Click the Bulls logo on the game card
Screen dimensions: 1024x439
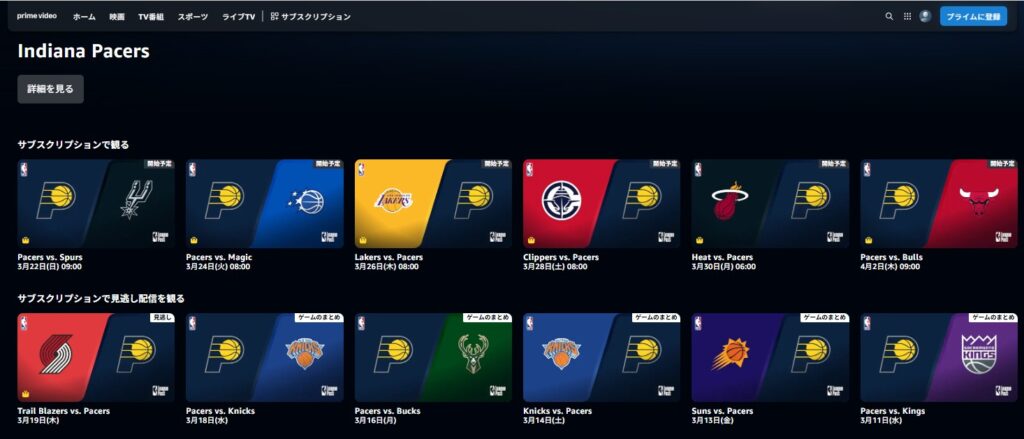pyautogui.click(x=975, y=201)
